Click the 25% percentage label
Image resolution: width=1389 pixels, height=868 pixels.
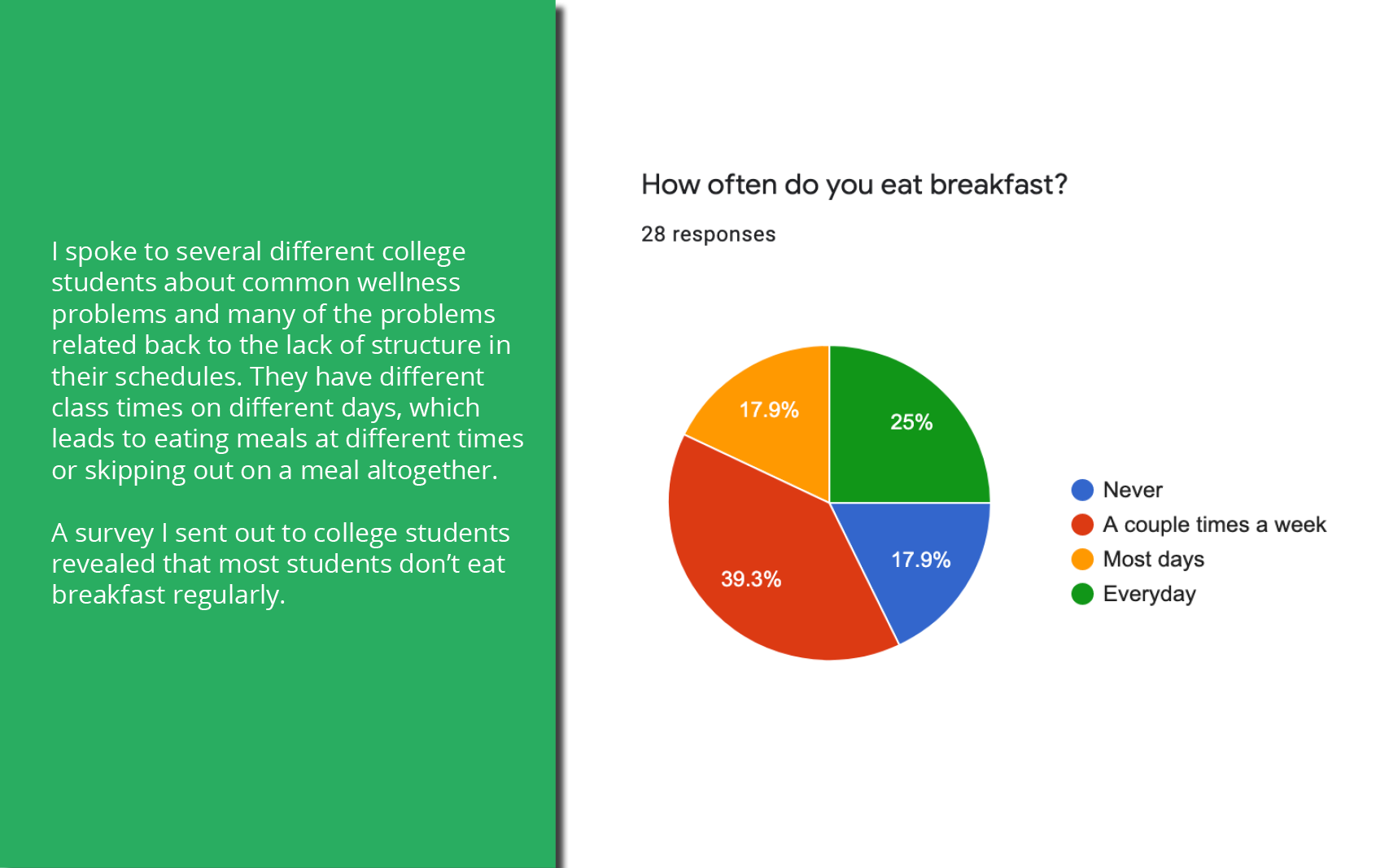tap(911, 422)
